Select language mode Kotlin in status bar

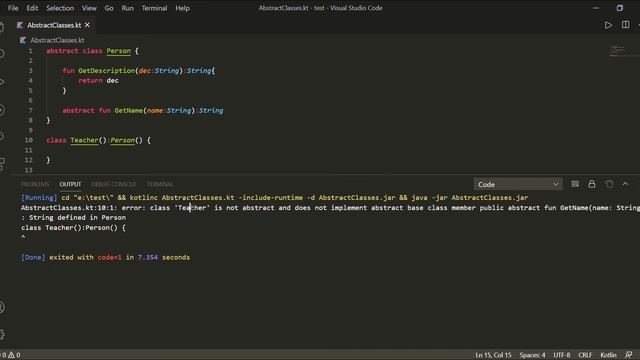[x=608, y=355]
